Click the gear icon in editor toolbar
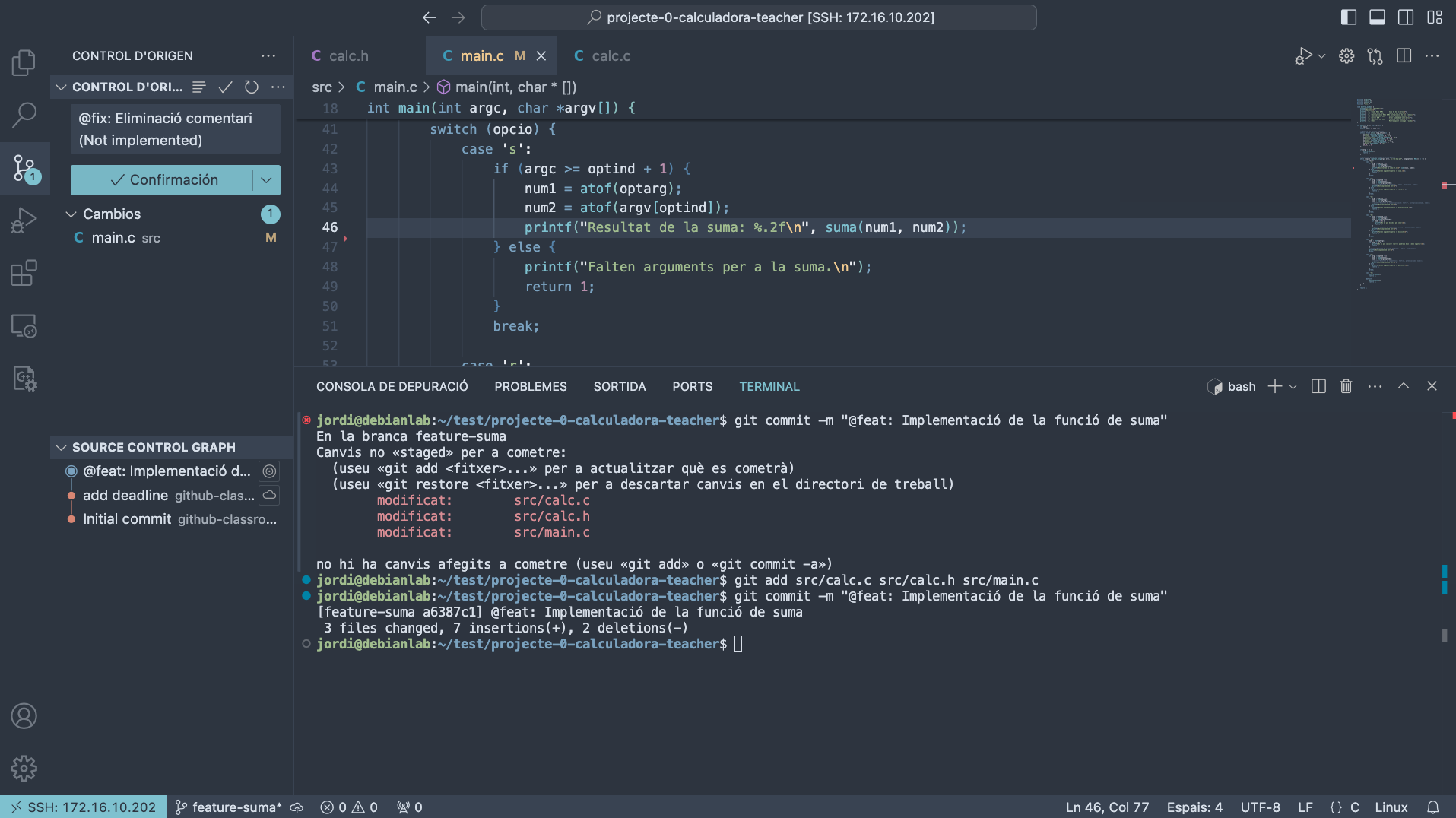 [1347, 55]
